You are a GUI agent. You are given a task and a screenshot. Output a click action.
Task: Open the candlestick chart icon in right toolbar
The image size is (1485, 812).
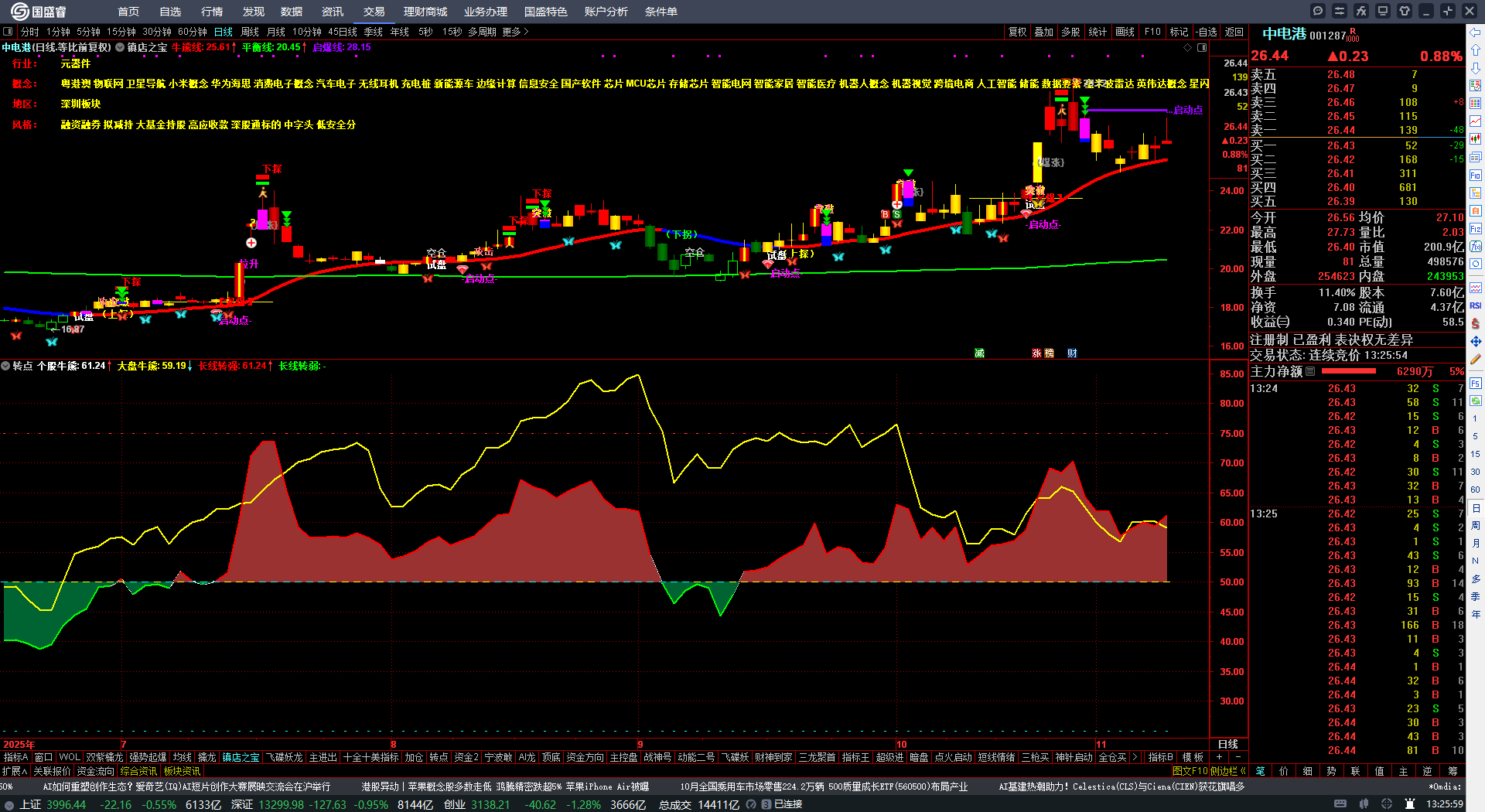tap(1476, 139)
